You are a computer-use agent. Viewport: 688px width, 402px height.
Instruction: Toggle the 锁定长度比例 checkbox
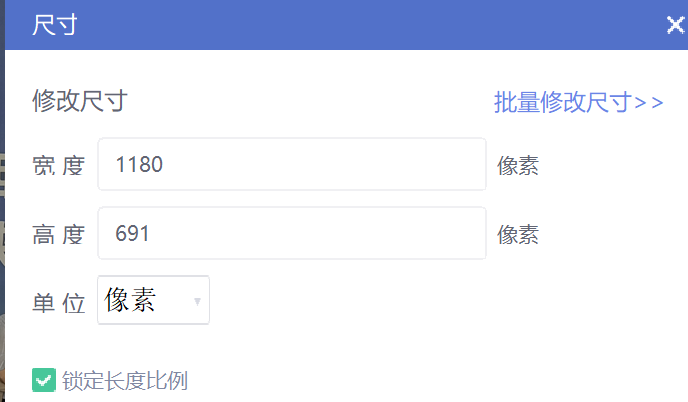point(43,380)
